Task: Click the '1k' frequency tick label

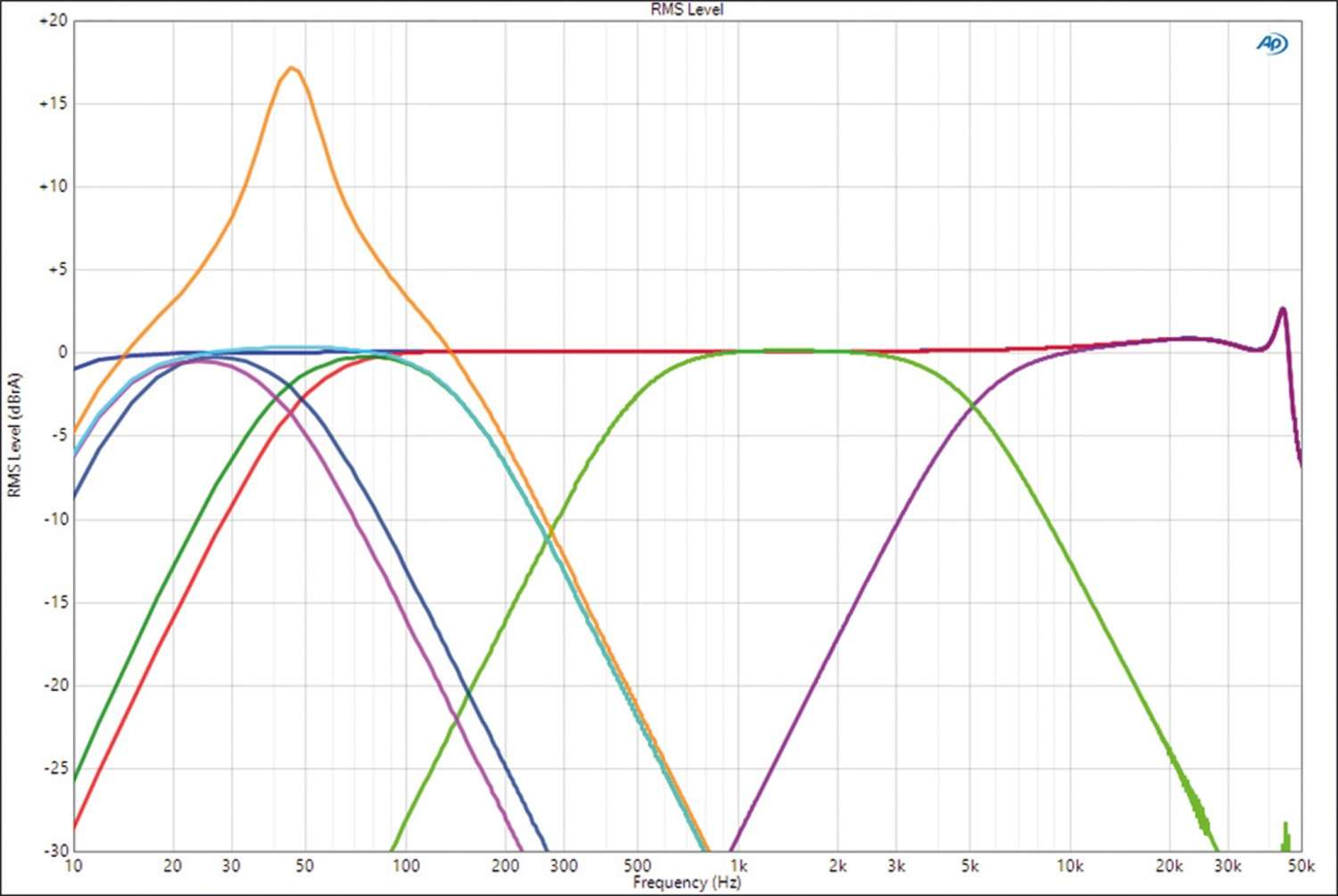Action: (738, 866)
